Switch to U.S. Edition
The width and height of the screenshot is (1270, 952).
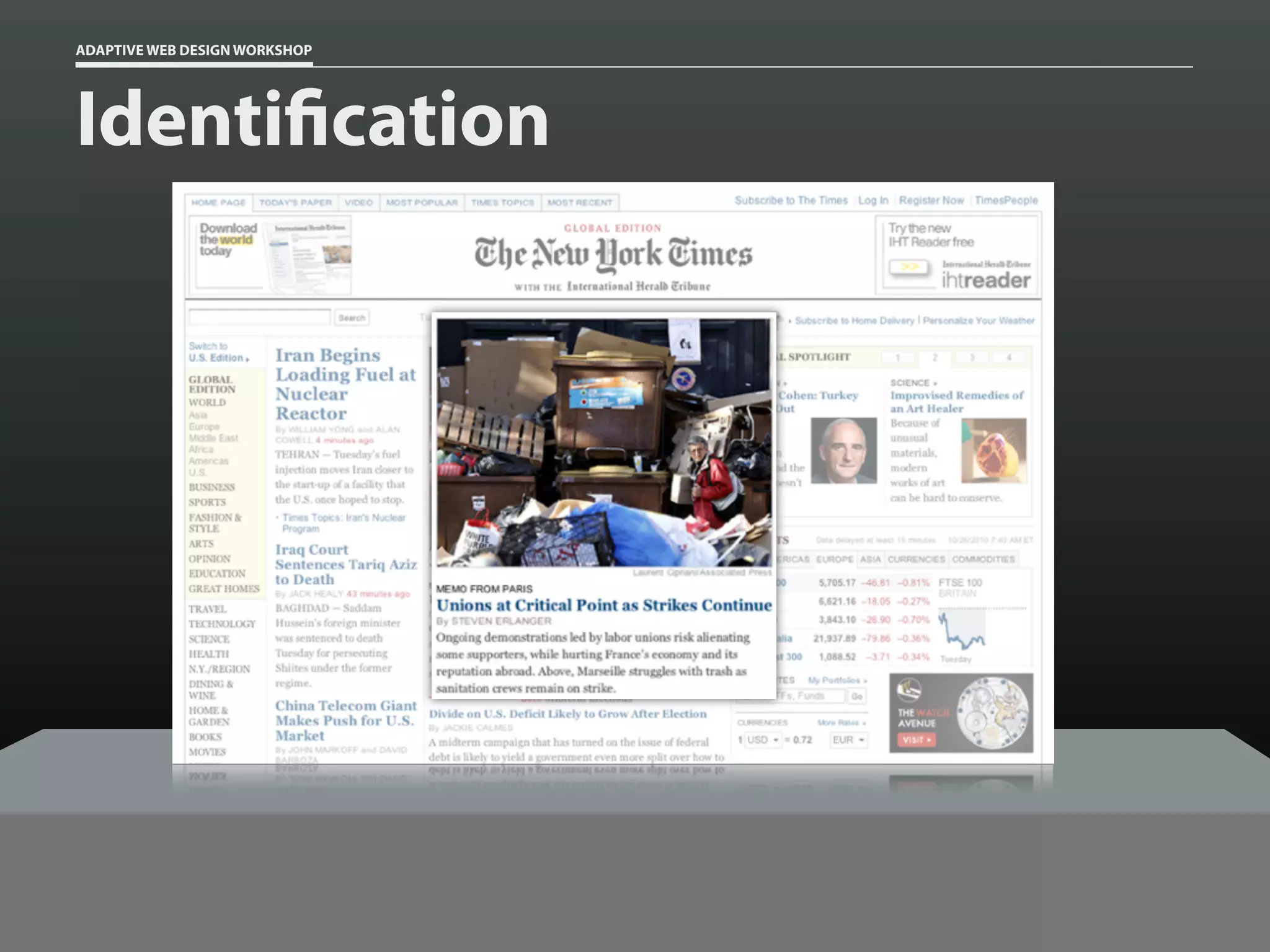click(x=218, y=358)
